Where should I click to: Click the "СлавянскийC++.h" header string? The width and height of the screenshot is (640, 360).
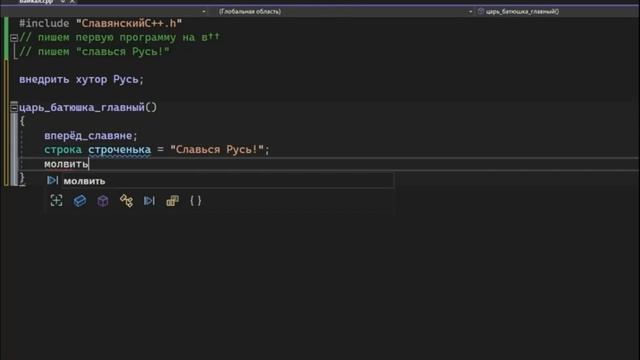pos(129,24)
